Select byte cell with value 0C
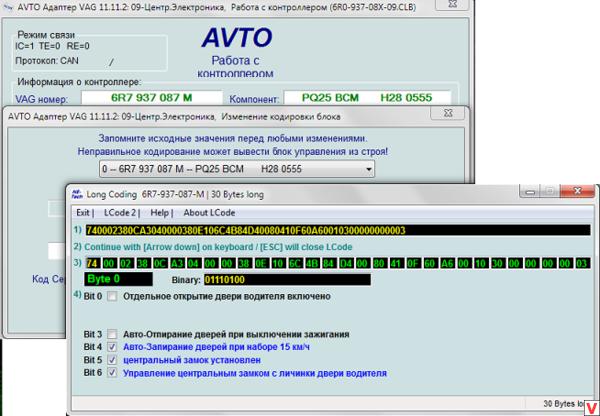 tap(159, 263)
